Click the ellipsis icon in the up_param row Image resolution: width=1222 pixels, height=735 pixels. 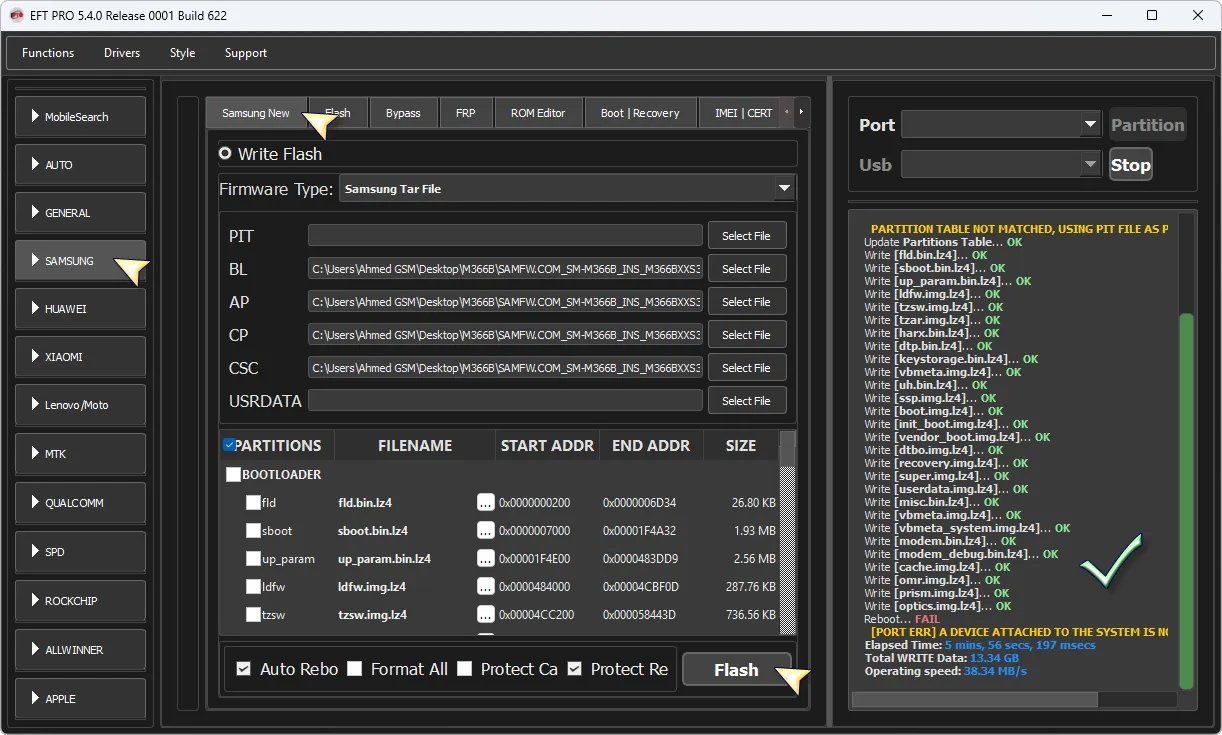[486, 559]
